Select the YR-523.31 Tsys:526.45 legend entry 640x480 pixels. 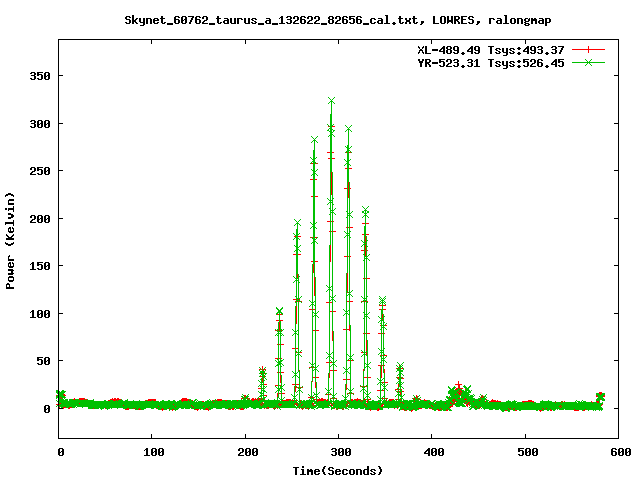coord(491,63)
